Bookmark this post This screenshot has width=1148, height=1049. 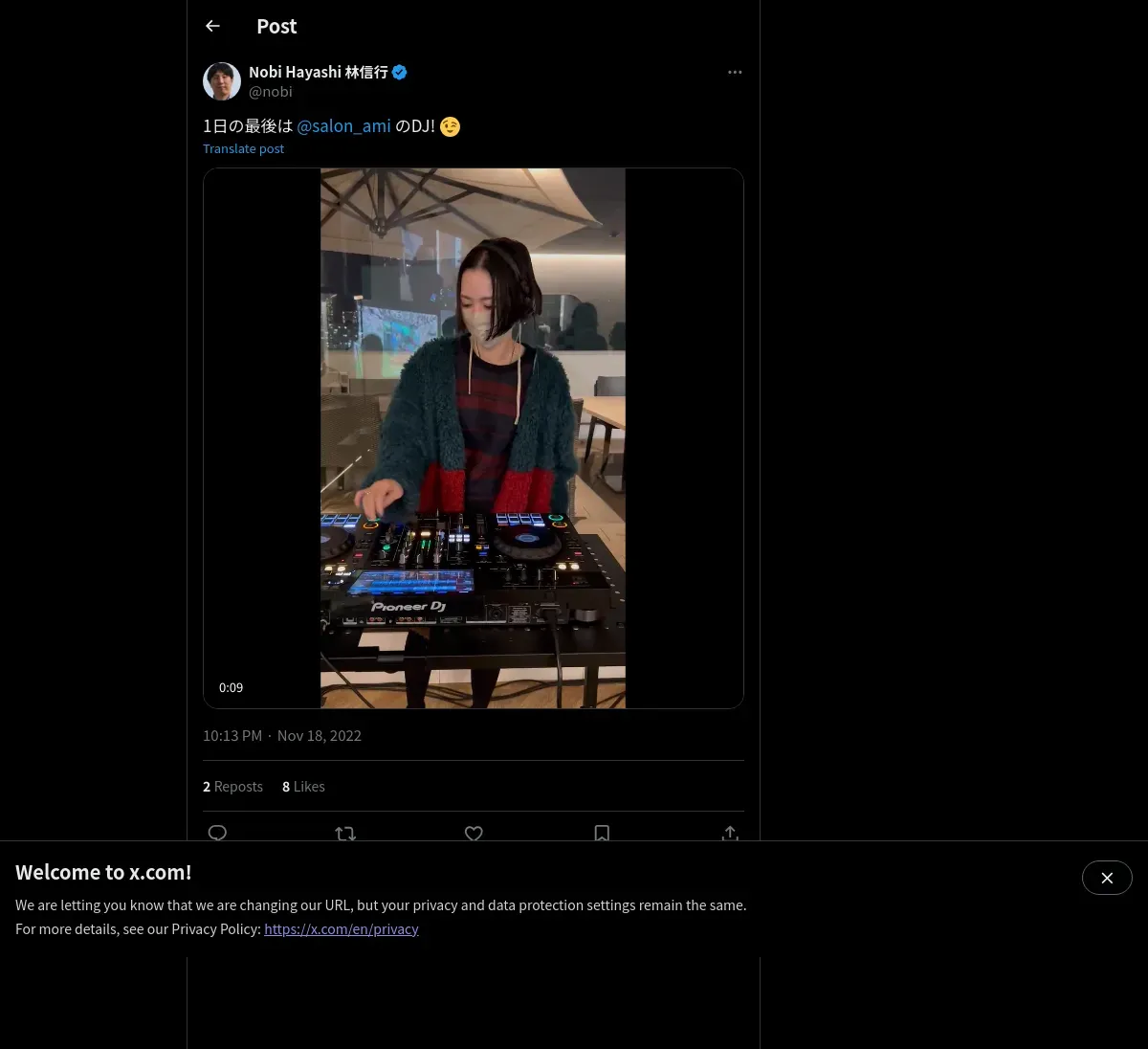coord(602,833)
